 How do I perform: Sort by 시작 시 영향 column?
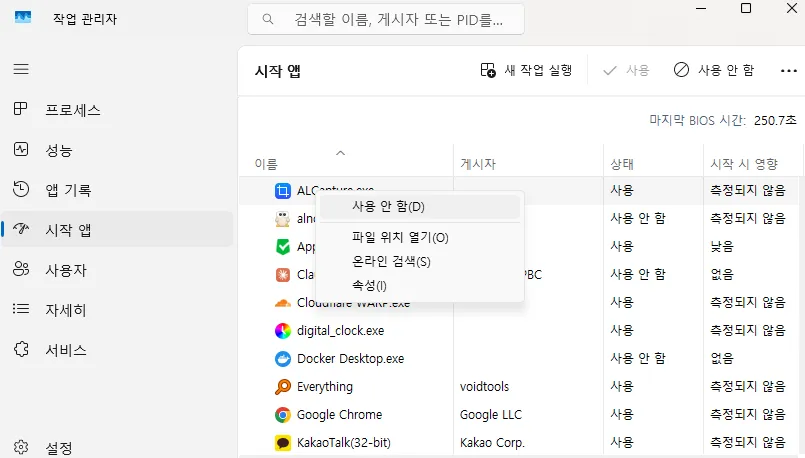click(x=744, y=164)
